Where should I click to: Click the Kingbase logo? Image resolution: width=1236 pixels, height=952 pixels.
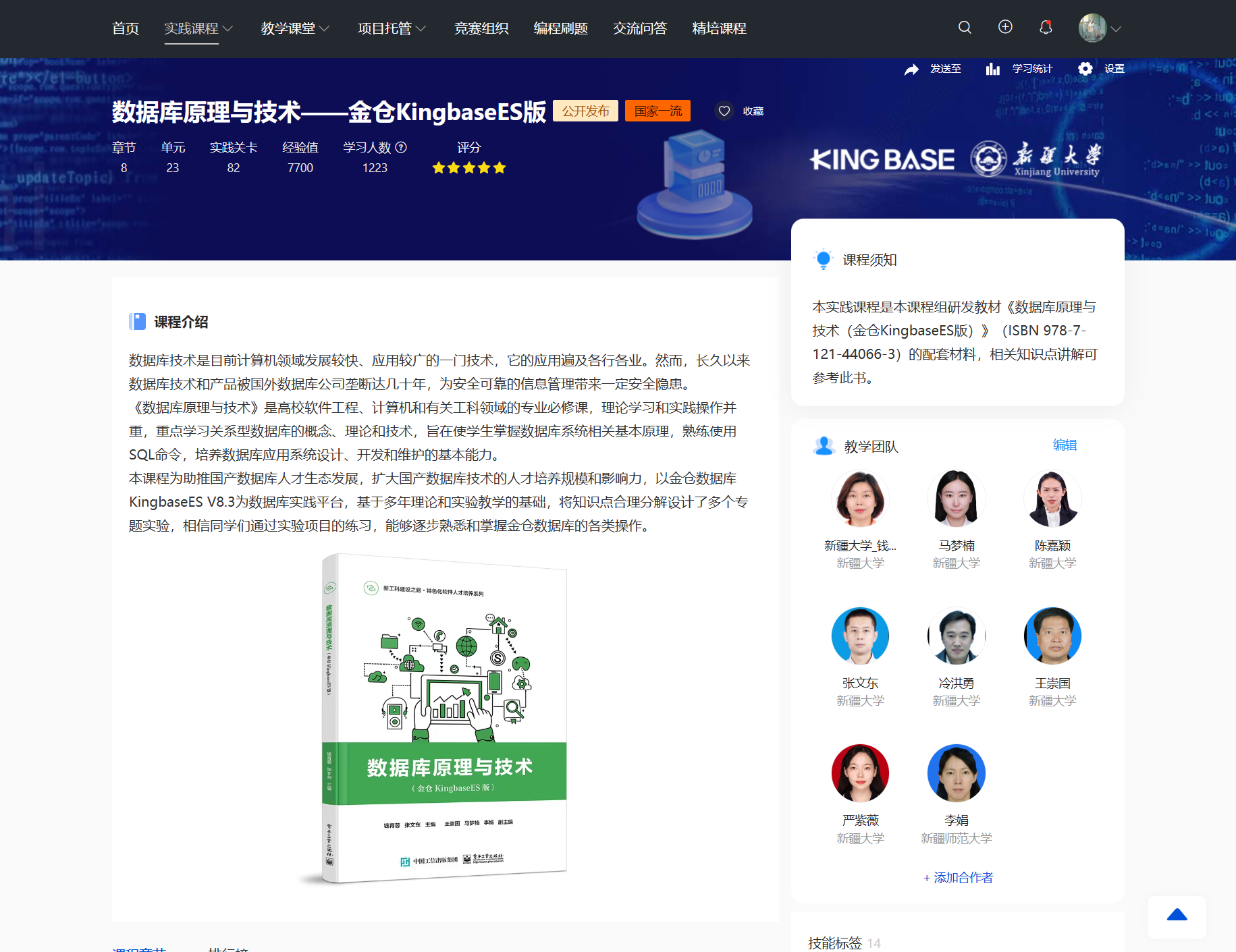coord(882,159)
